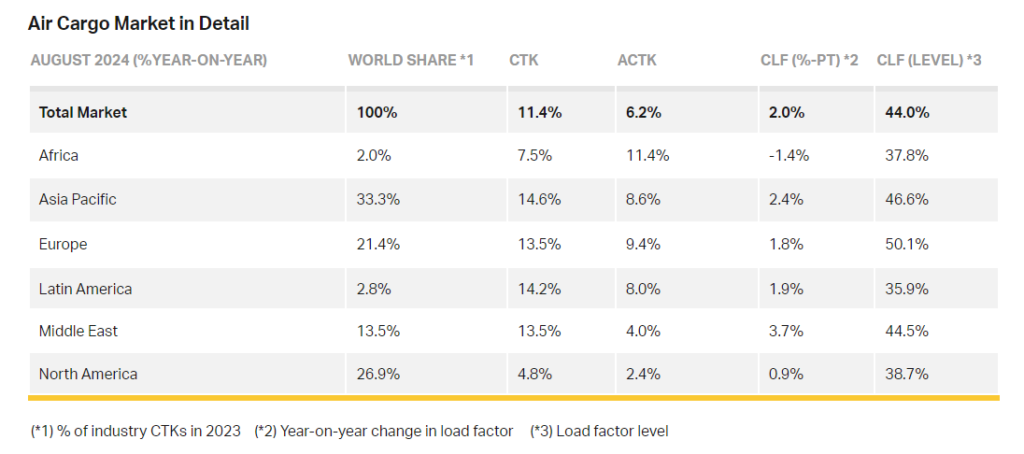This screenshot has width=1024, height=454.
Task: Click Asia Pacific's 33.3% world share cell
Action: click(x=378, y=199)
